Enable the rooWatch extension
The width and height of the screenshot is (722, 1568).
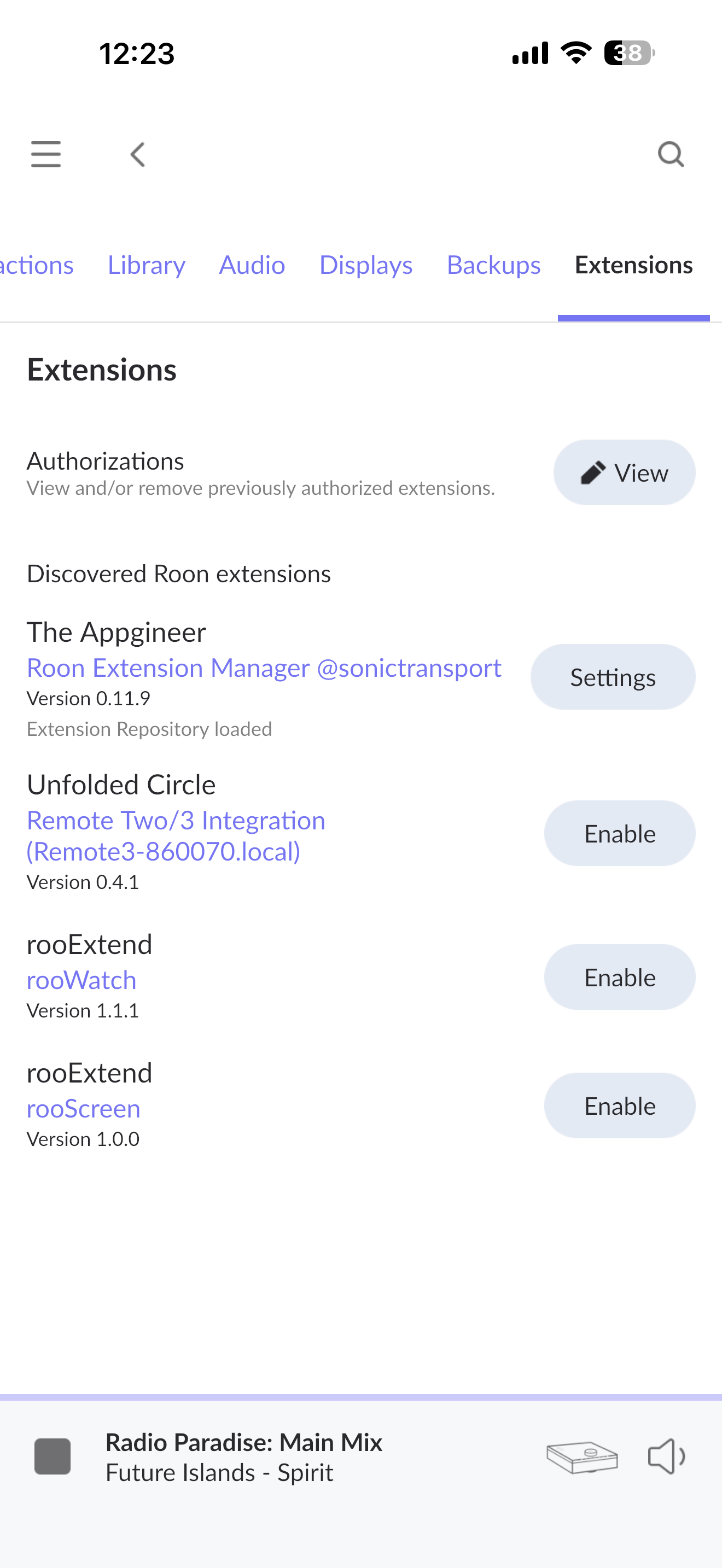[620, 977]
